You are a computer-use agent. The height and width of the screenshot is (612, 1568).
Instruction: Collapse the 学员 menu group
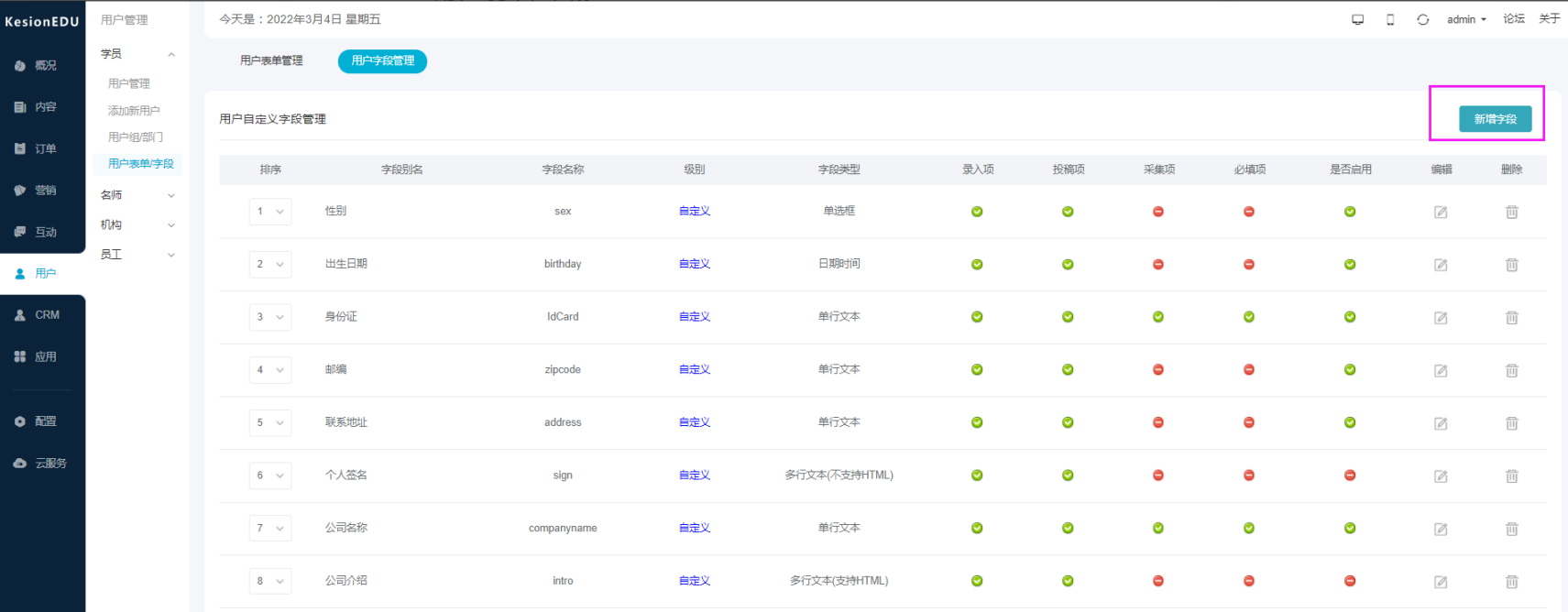(x=137, y=54)
